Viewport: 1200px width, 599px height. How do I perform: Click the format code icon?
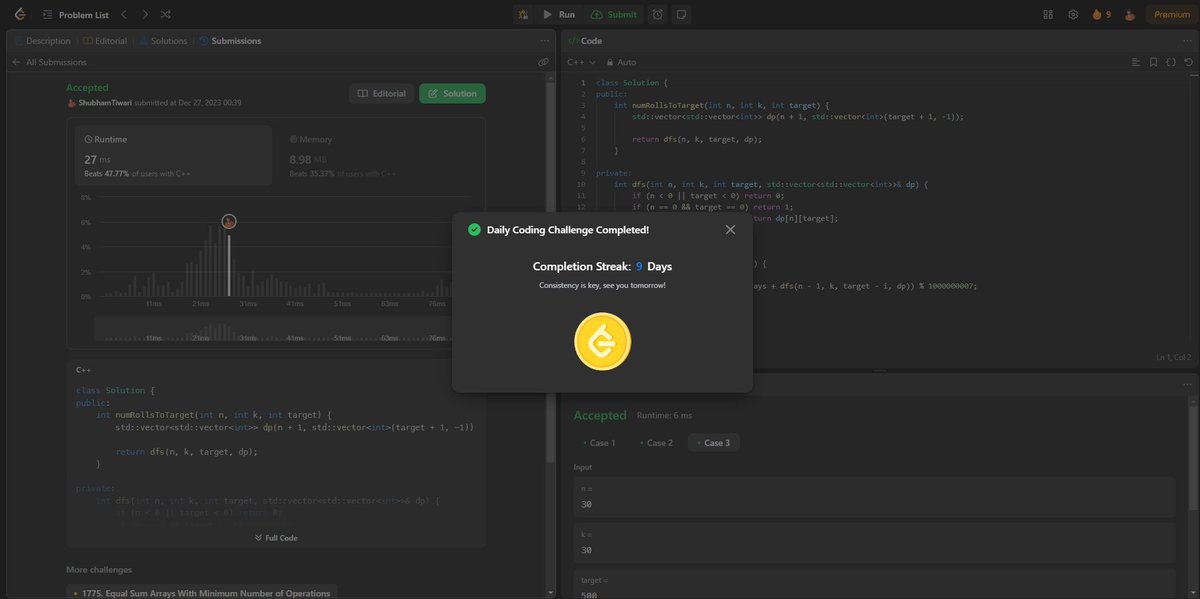coord(1135,62)
